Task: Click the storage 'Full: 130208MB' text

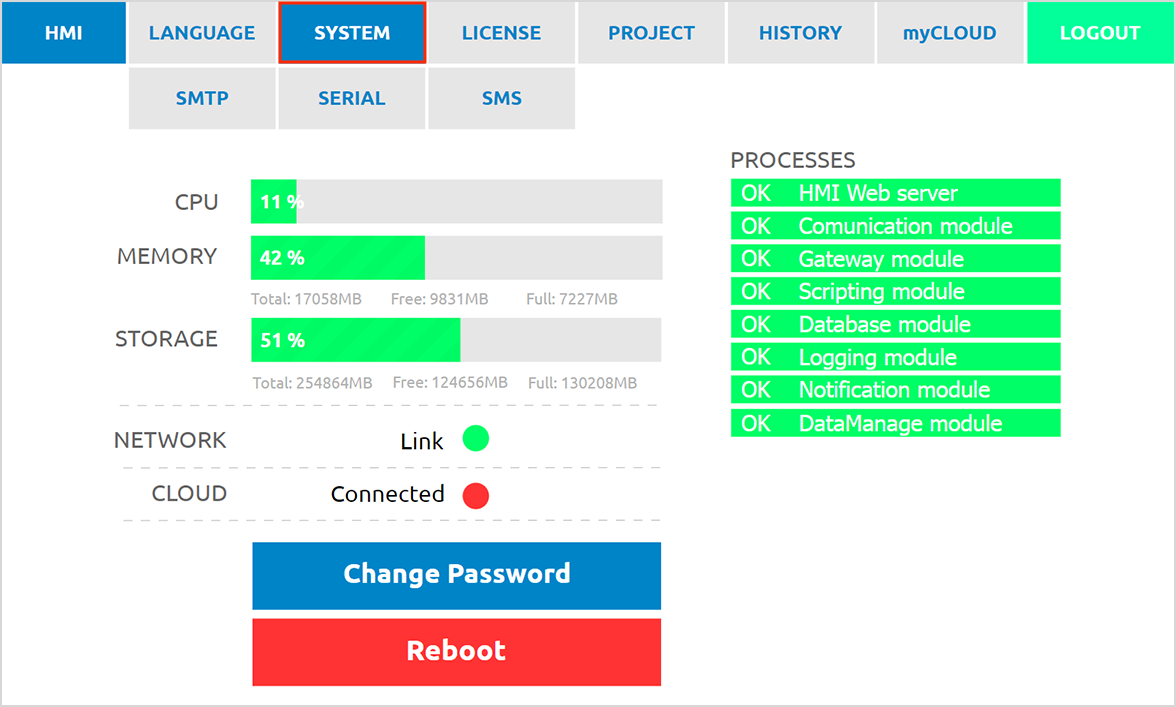Action: pyautogui.click(x=583, y=383)
